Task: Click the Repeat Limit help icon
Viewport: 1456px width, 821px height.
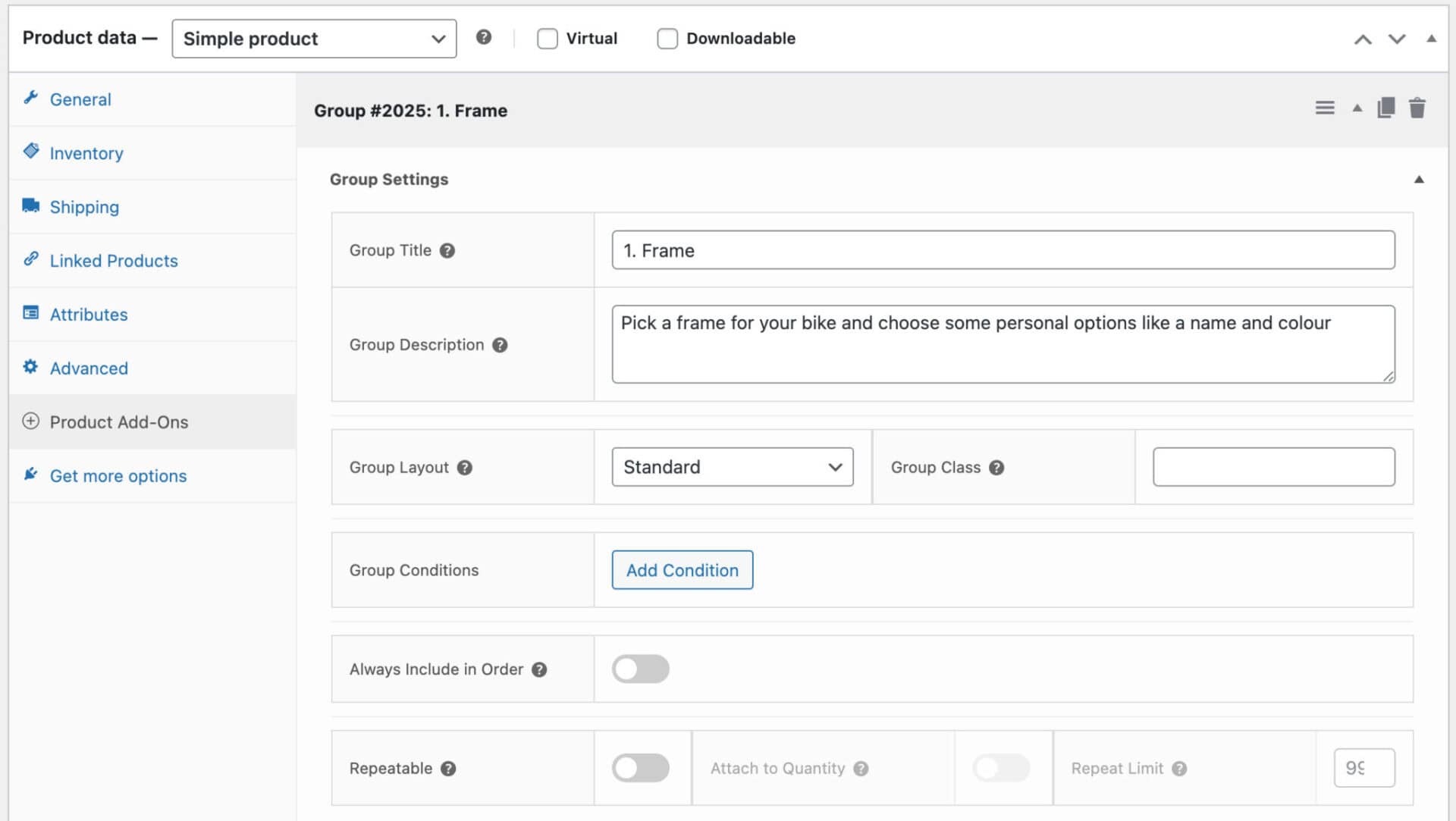Action: coord(1179,769)
